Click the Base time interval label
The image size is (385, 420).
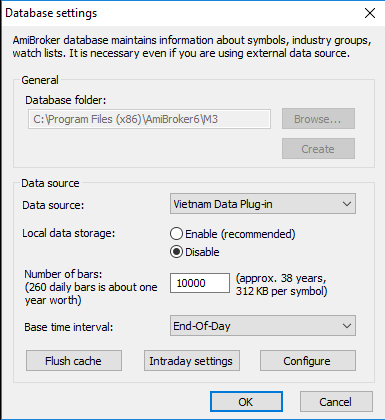69,327
